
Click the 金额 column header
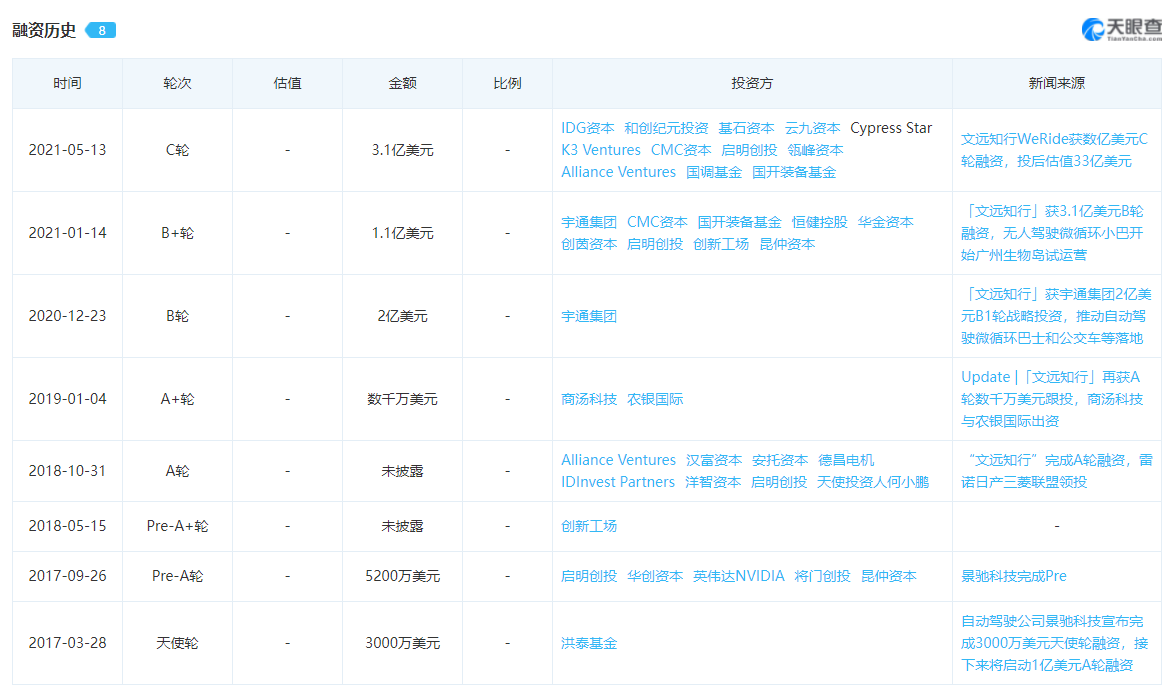pyautogui.click(x=402, y=84)
